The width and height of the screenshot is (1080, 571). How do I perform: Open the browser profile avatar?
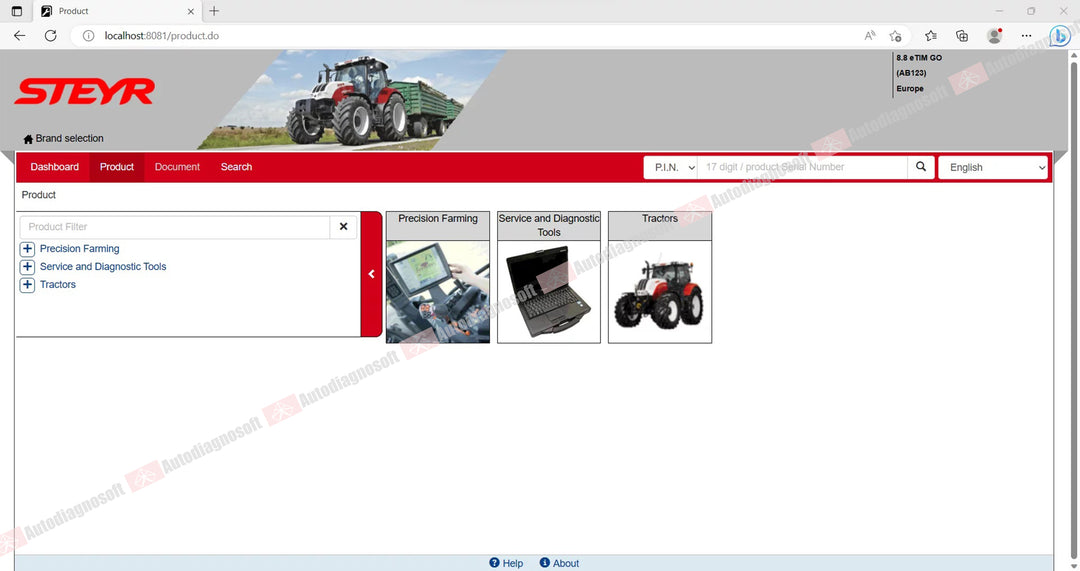994,36
